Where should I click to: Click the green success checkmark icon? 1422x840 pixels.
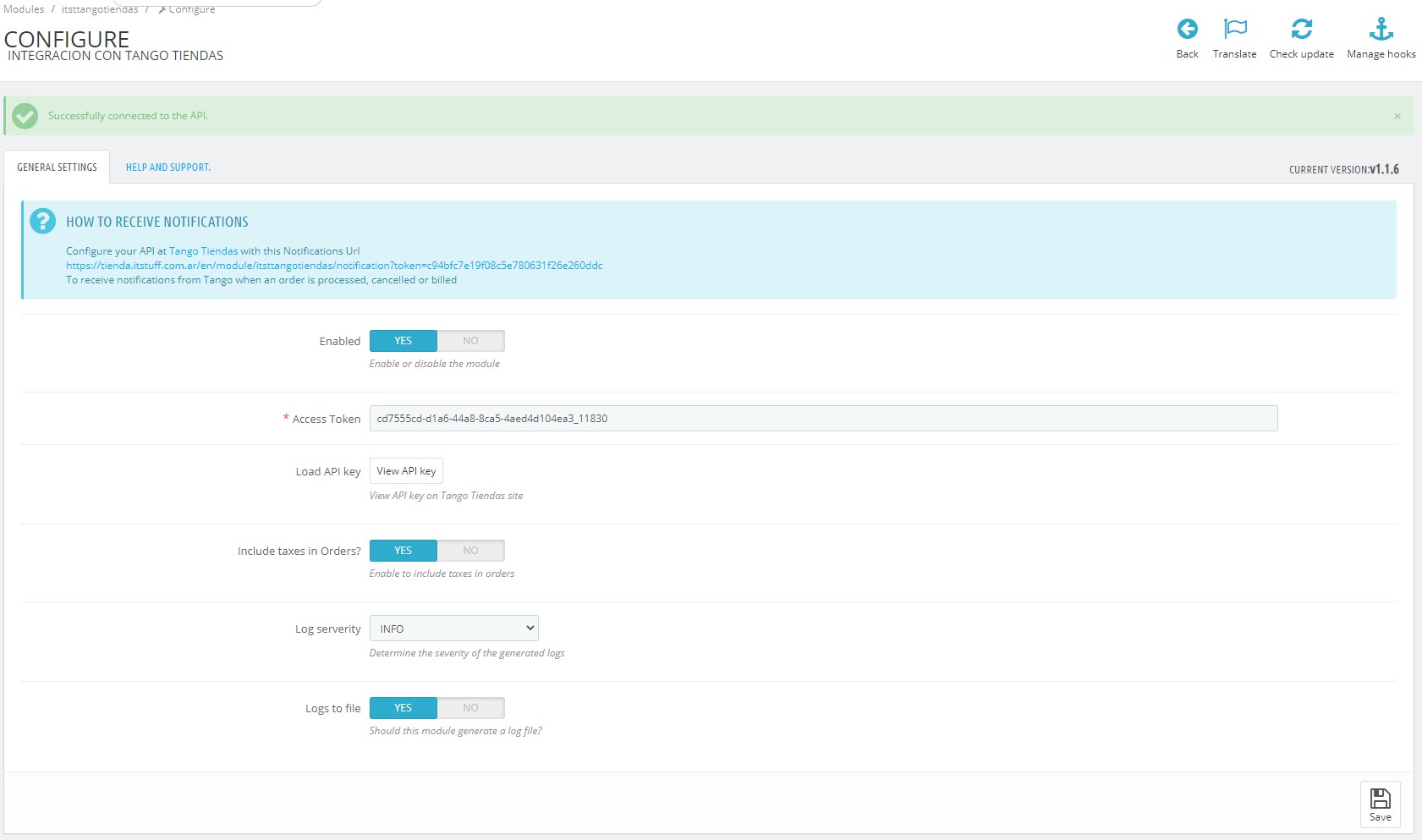click(25, 116)
